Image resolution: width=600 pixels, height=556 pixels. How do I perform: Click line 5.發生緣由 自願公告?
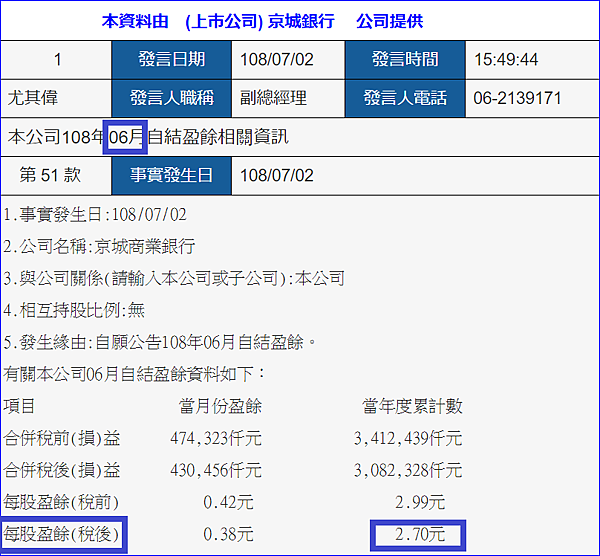[x=160, y=342]
